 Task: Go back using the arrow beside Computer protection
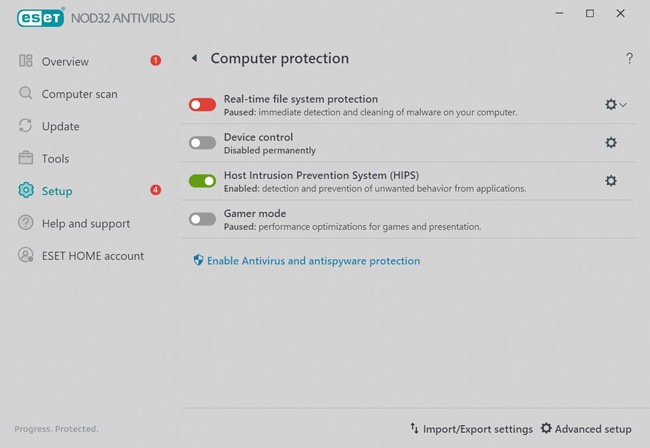coord(194,58)
